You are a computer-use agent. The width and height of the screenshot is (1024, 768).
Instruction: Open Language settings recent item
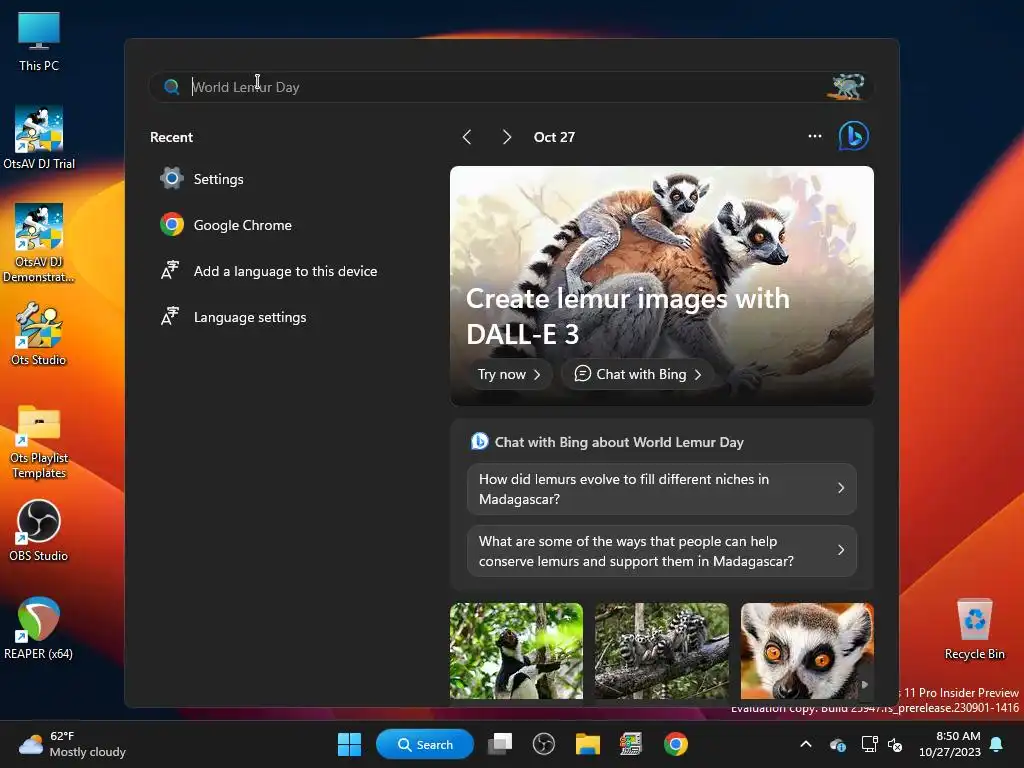point(287,317)
